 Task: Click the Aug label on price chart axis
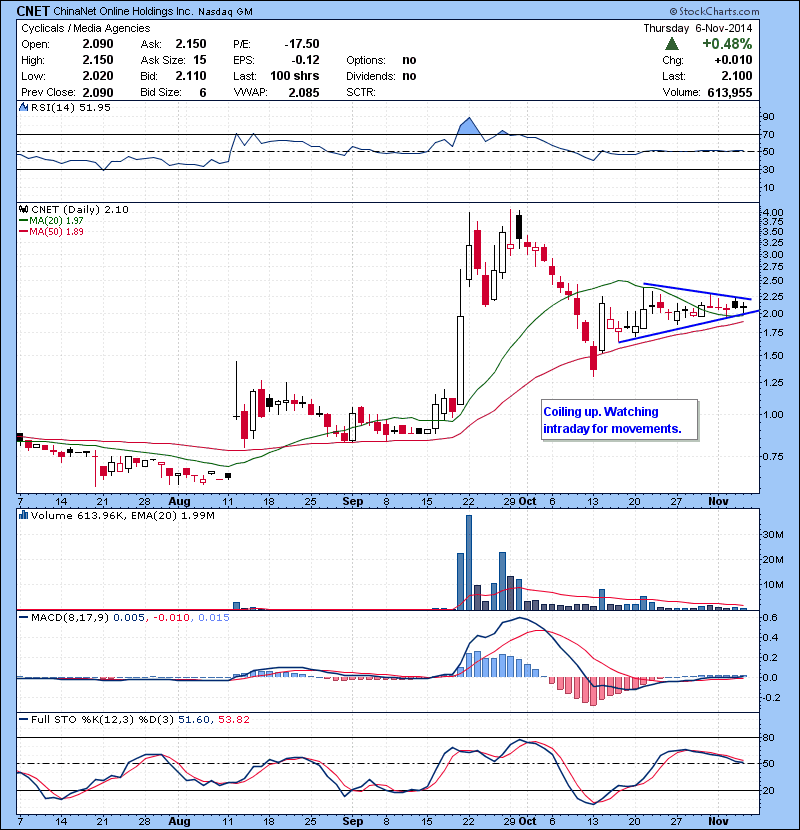179,501
